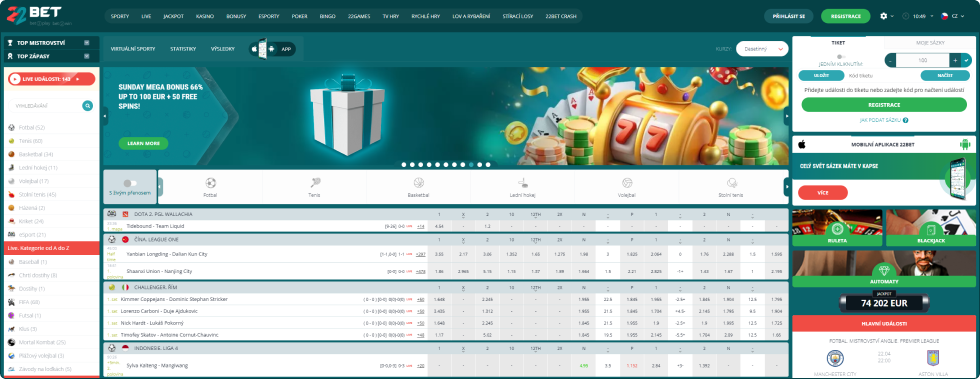Click the Live události: 143 button
Screen dimensions: 980x379
pos(51,79)
